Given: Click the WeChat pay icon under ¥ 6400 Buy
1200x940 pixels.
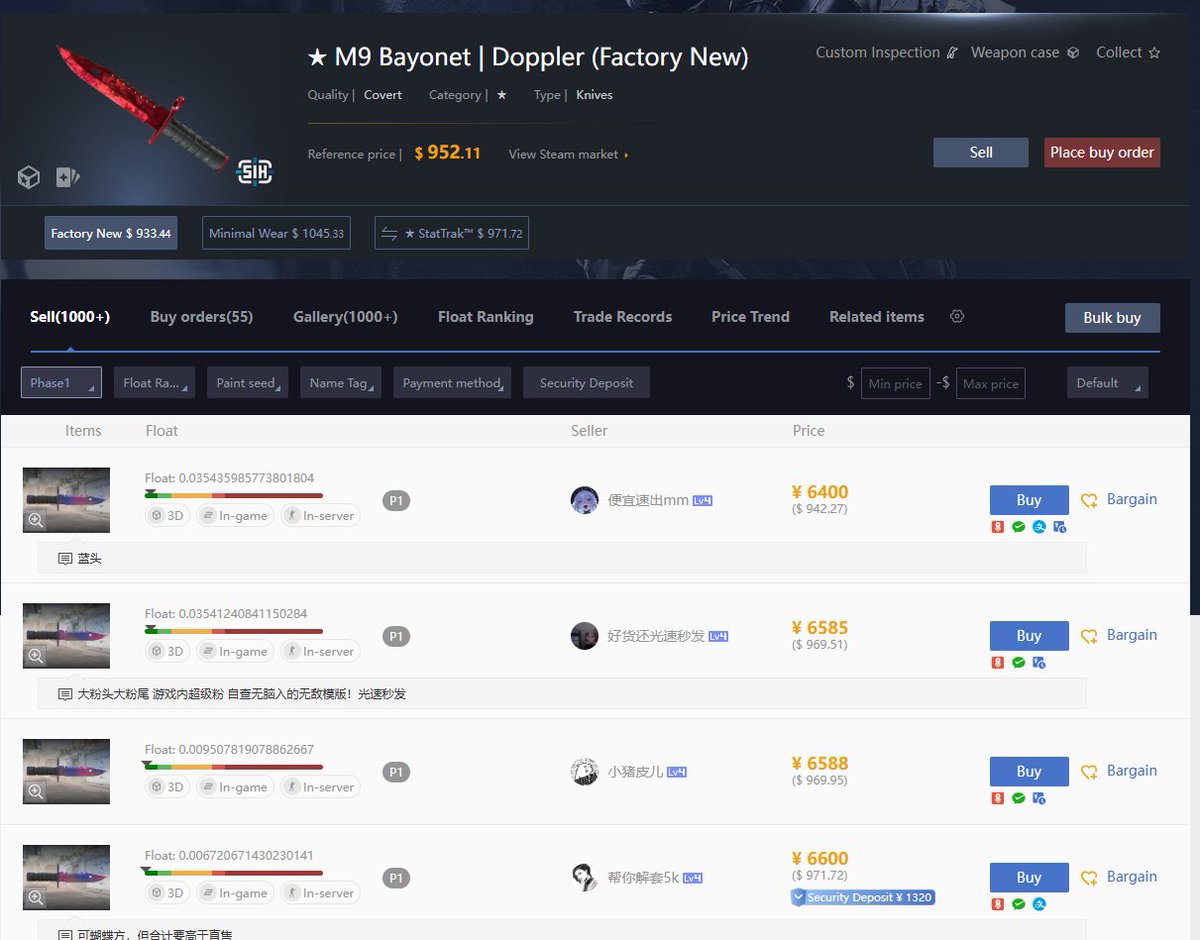Looking at the screenshot, I should point(1018,526).
